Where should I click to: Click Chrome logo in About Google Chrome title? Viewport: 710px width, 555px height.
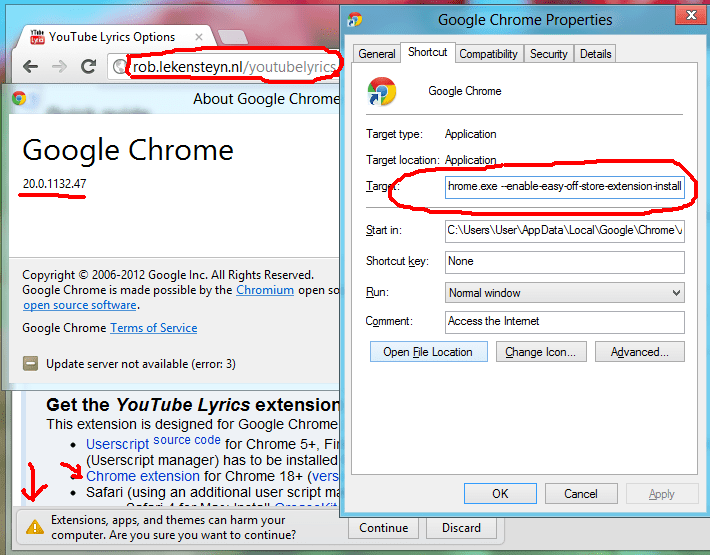(19, 98)
